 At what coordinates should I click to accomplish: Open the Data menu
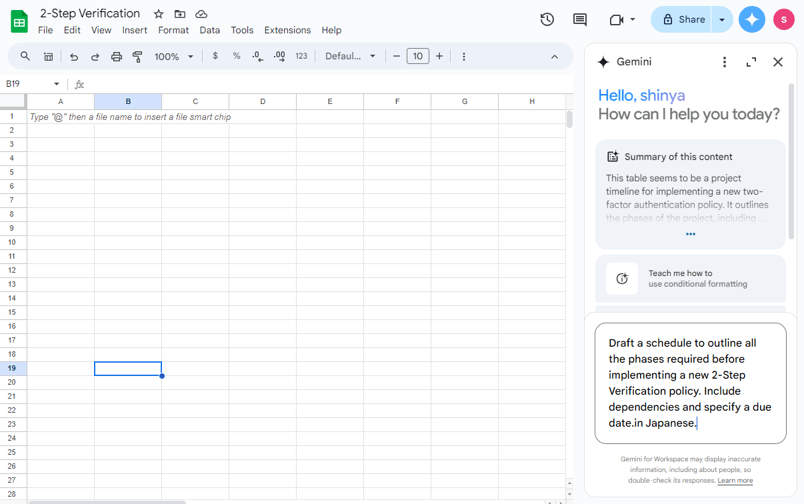tap(210, 30)
